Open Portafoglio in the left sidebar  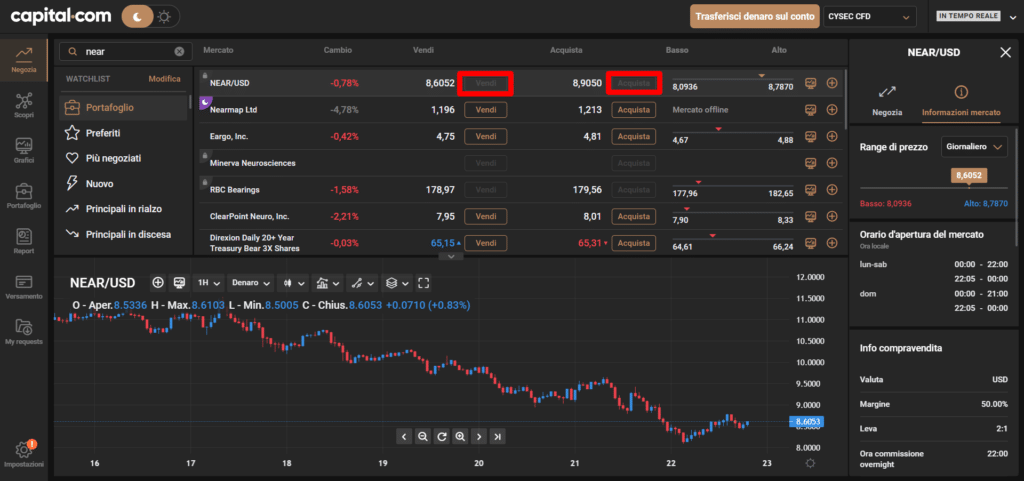tap(24, 196)
